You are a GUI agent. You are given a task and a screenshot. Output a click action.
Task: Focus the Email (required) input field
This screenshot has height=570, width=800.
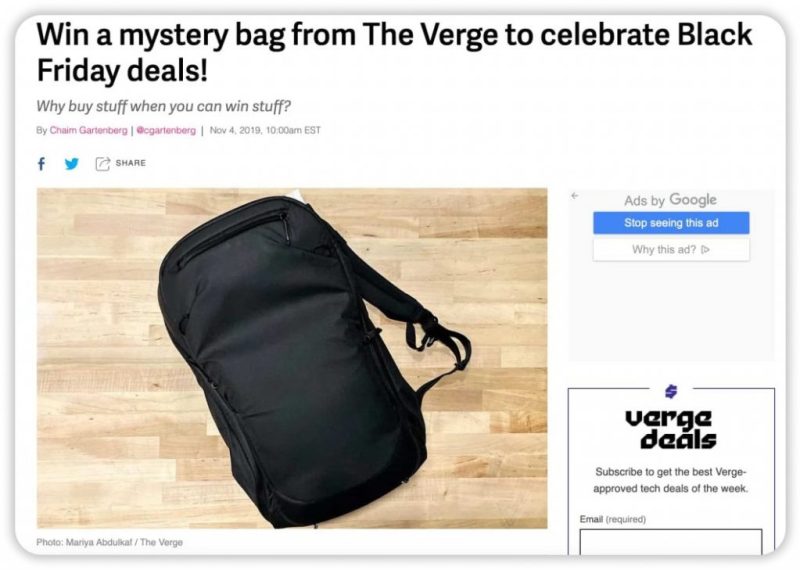pos(671,542)
